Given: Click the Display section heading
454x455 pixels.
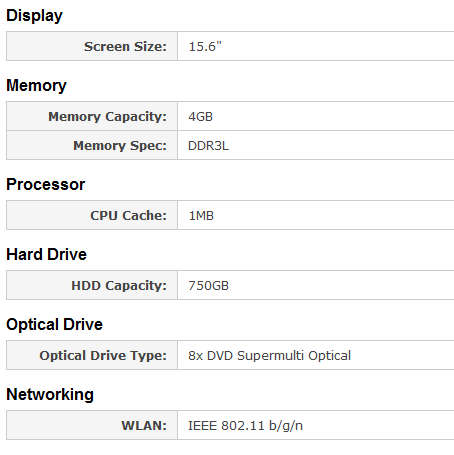Looking at the screenshot, I should tap(34, 16).
